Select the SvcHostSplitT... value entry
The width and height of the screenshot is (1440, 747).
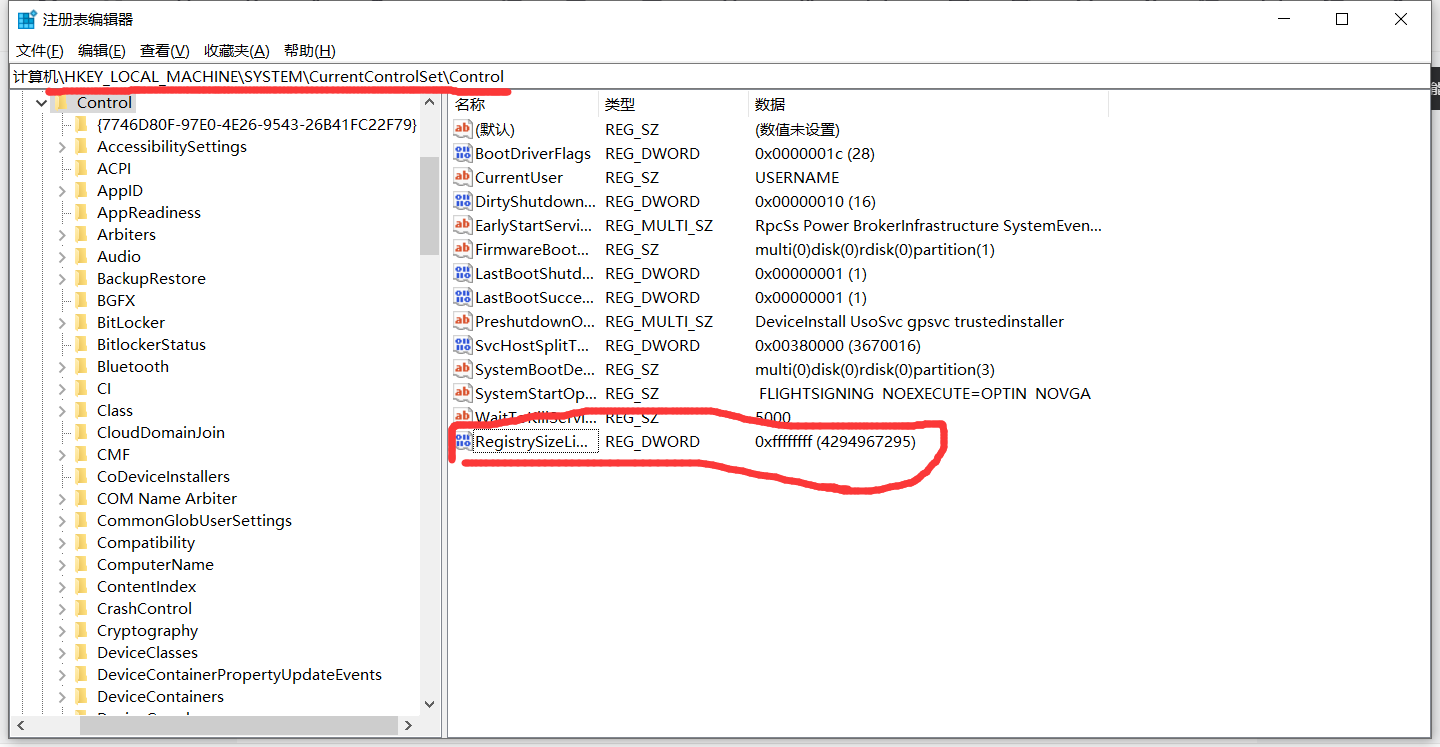(531, 345)
